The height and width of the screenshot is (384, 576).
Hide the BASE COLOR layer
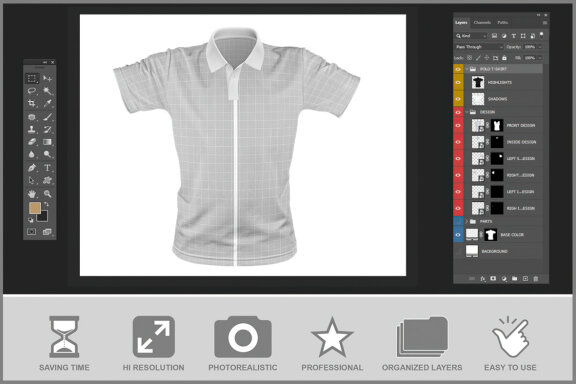[x=458, y=234]
